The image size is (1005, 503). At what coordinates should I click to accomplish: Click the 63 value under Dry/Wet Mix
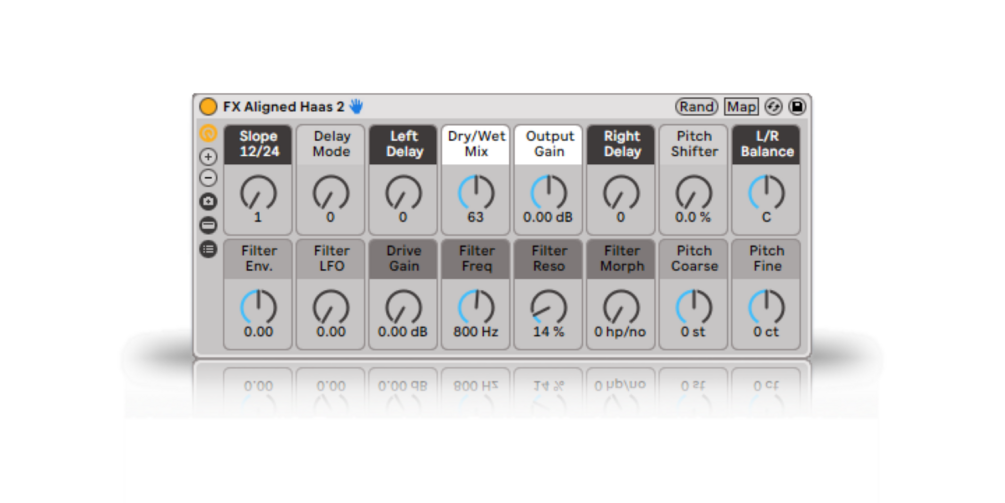(476, 218)
